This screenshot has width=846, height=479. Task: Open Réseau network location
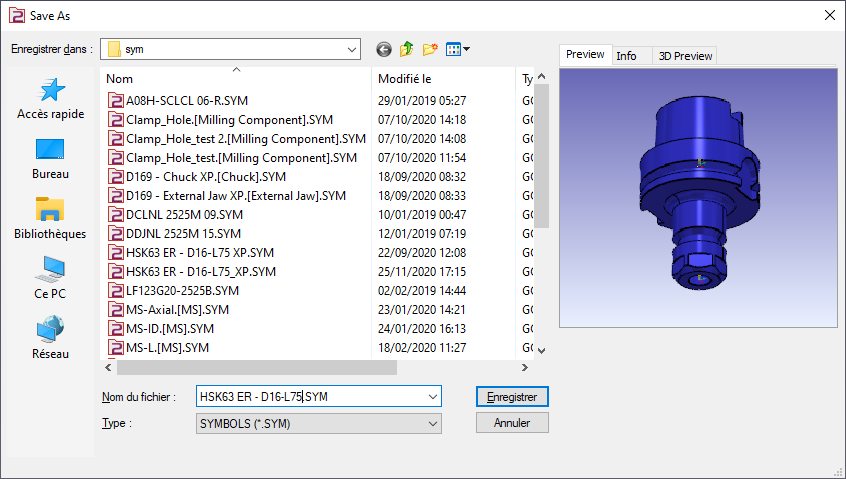coord(51,339)
